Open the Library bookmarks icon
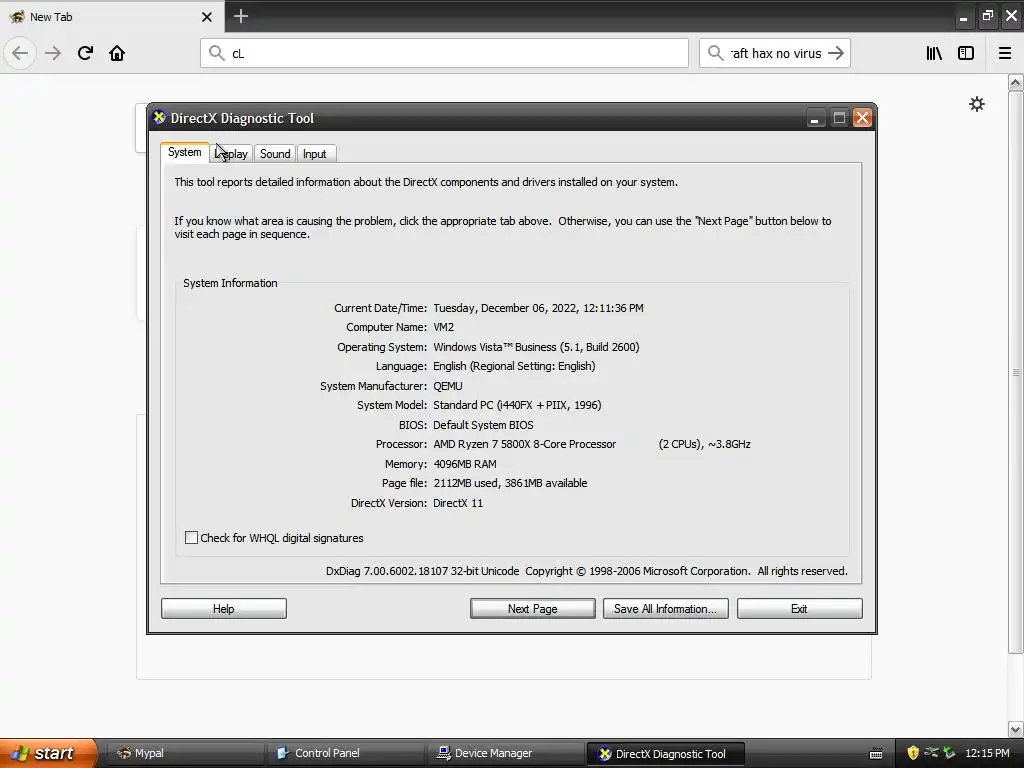The height and width of the screenshot is (768, 1024). 934,53
